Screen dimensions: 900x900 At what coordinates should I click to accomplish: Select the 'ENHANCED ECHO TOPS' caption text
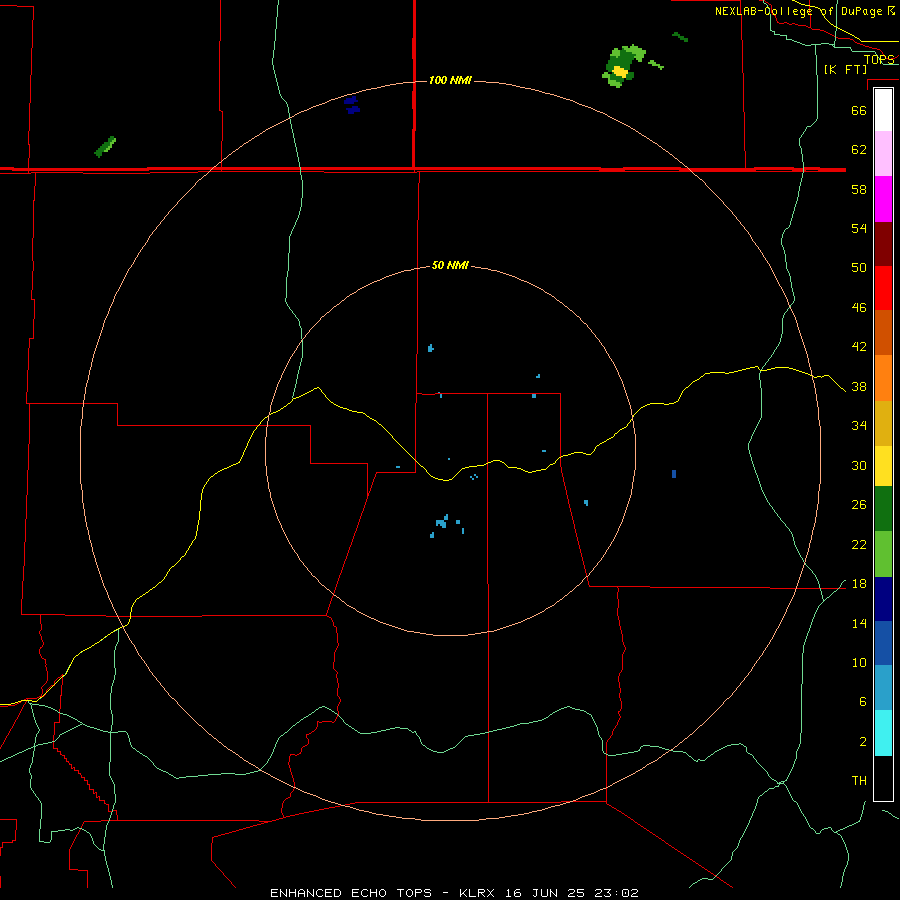[351, 893]
